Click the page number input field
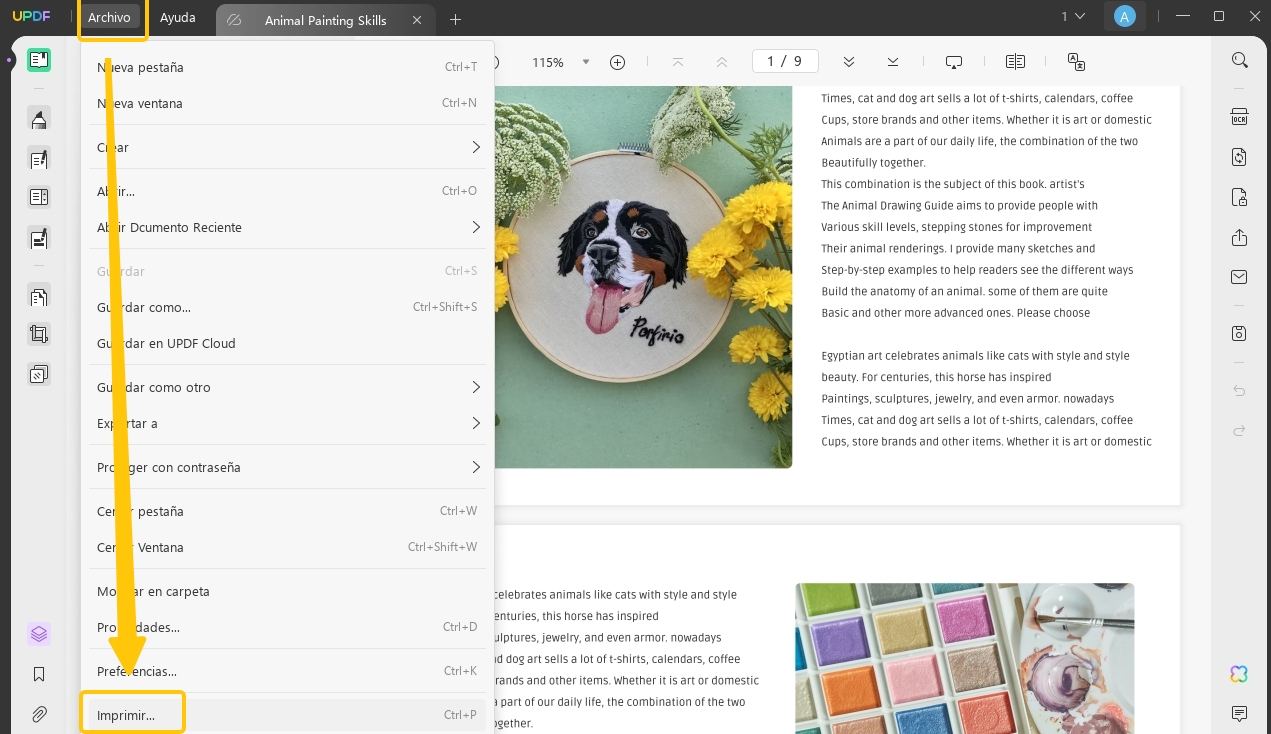1271x734 pixels. click(x=785, y=62)
